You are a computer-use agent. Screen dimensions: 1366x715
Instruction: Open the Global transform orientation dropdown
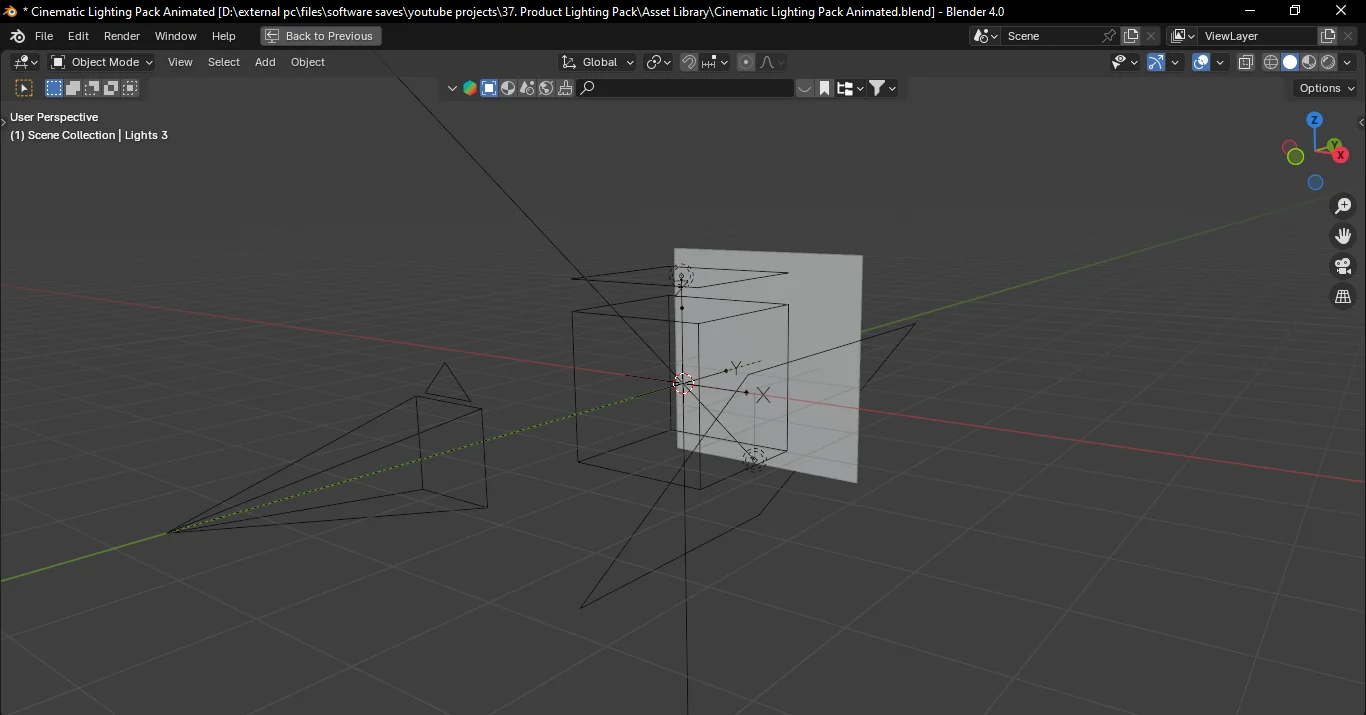pos(597,62)
